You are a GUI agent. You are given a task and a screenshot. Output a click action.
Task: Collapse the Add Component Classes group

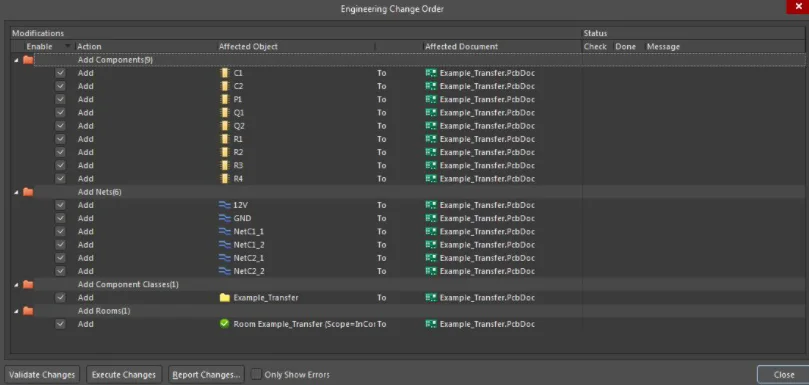[x=16, y=285]
